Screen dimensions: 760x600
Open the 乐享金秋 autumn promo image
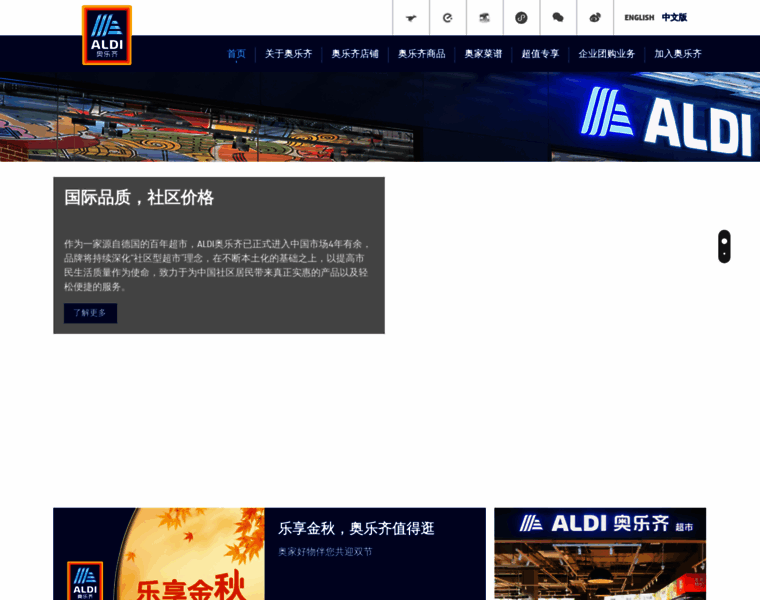pos(159,554)
